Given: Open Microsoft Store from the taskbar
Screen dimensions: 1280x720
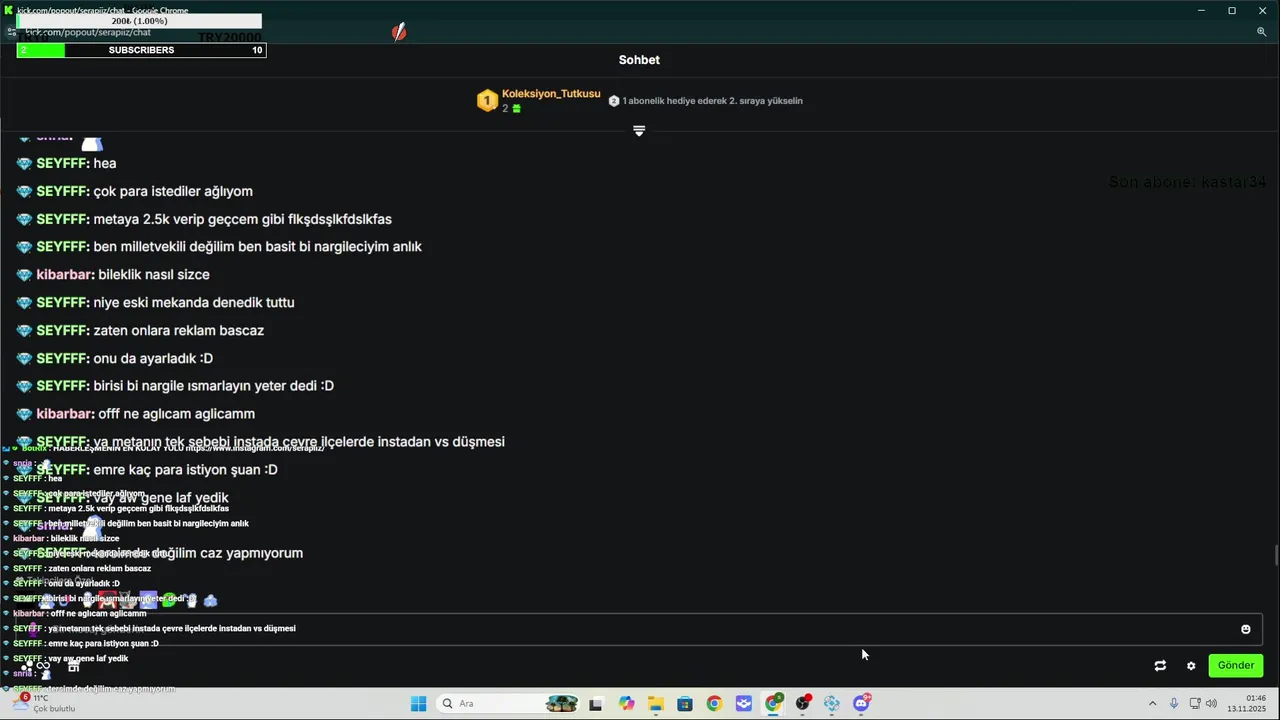Looking at the screenshot, I should click(x=685, y=704).
